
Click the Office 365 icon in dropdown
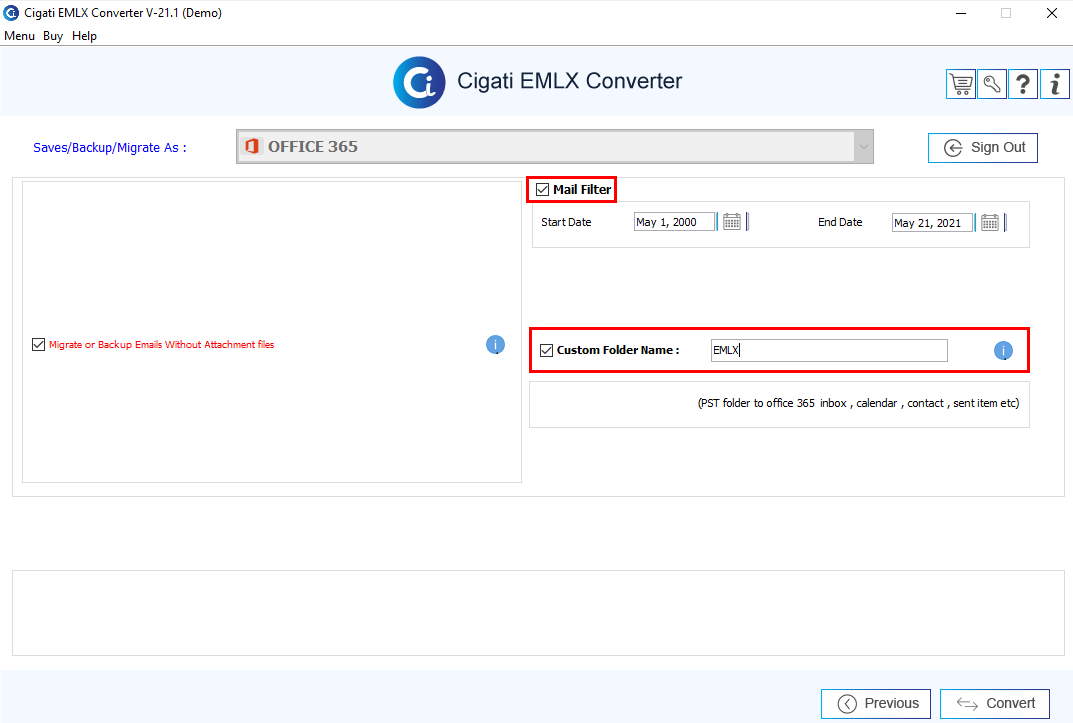point(252,146)
